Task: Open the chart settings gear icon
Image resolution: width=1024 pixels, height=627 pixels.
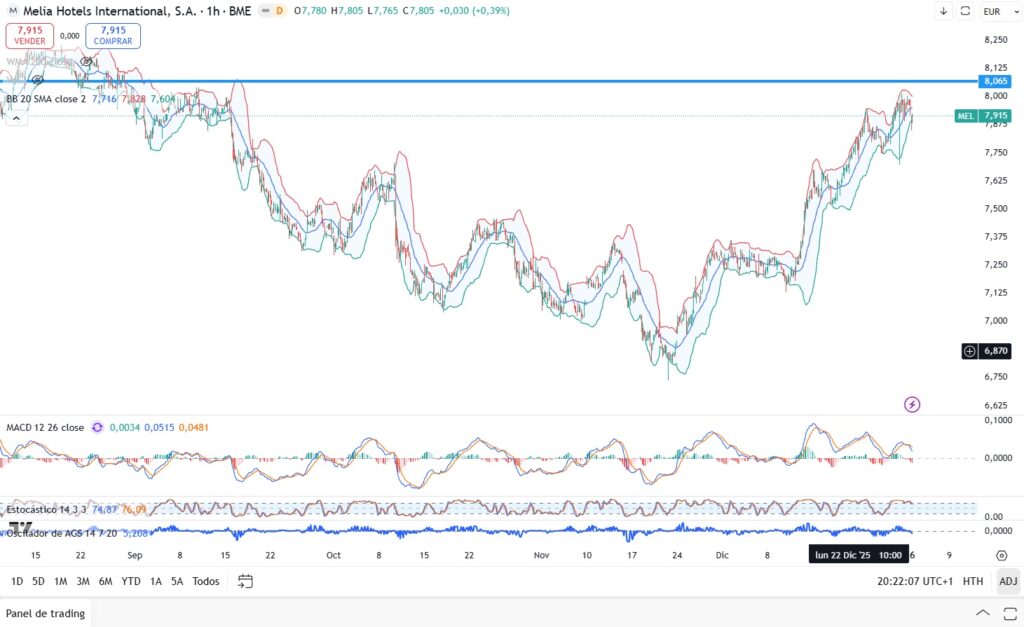Action: (1001, 555)
